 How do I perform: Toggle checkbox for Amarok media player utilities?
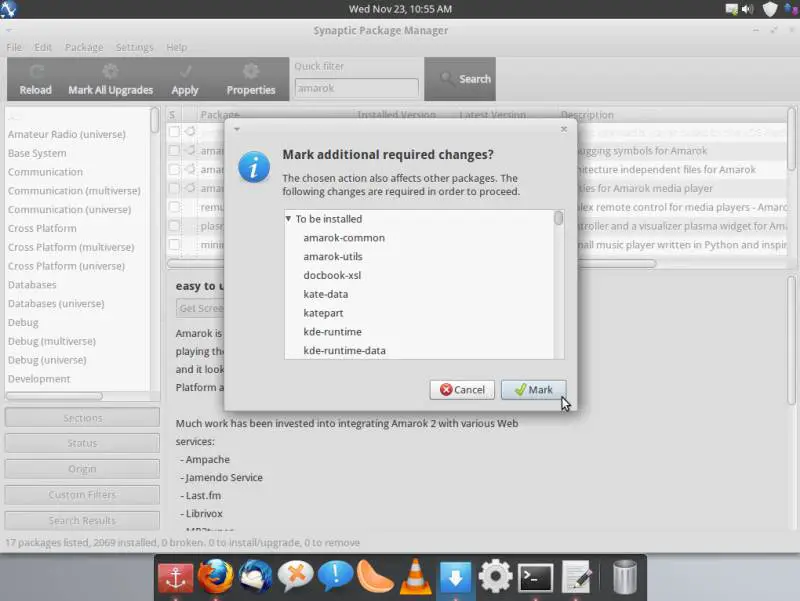pos(174,188)
